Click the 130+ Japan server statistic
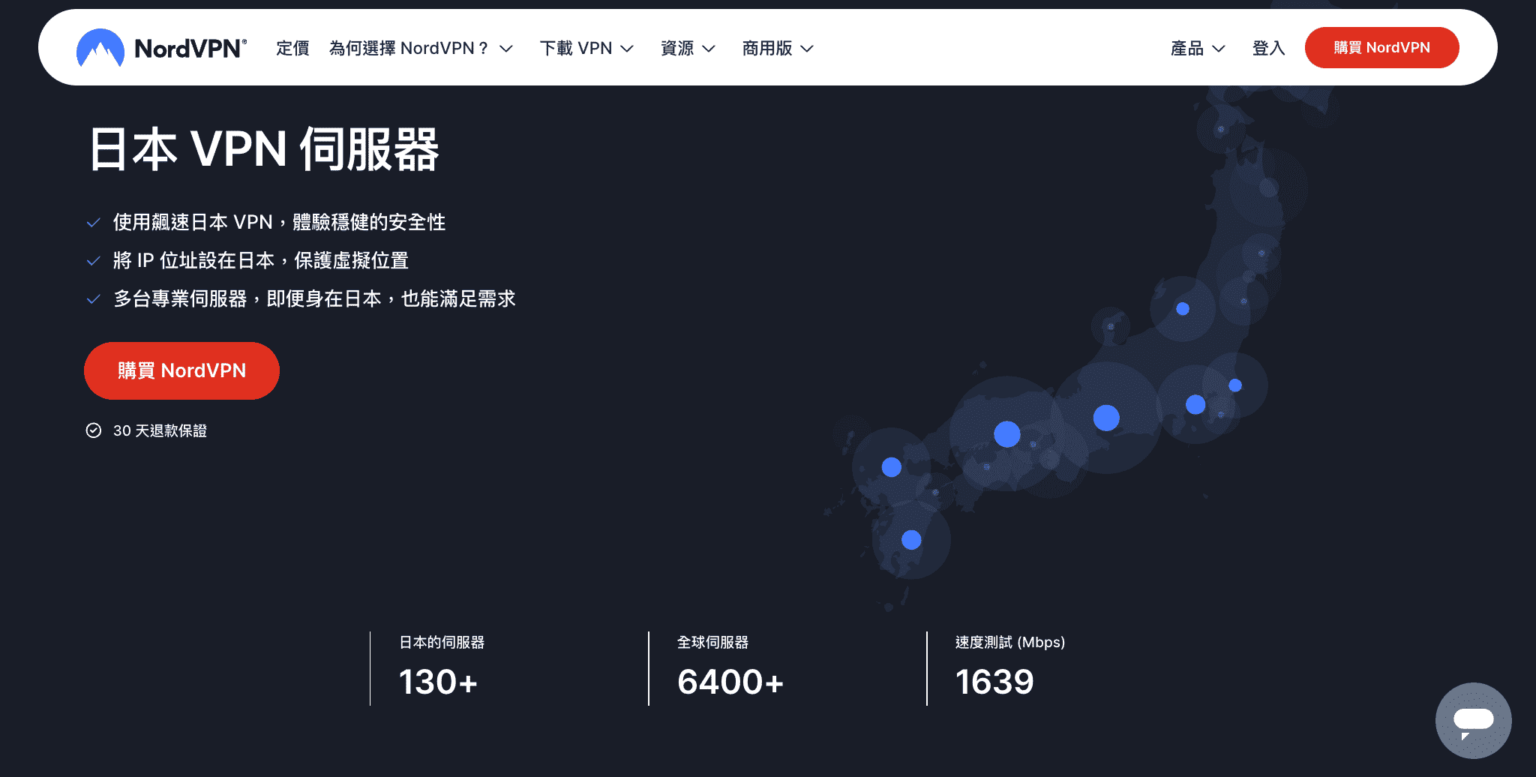Screen dimensions: 1536x777 [x=438, y=681]
